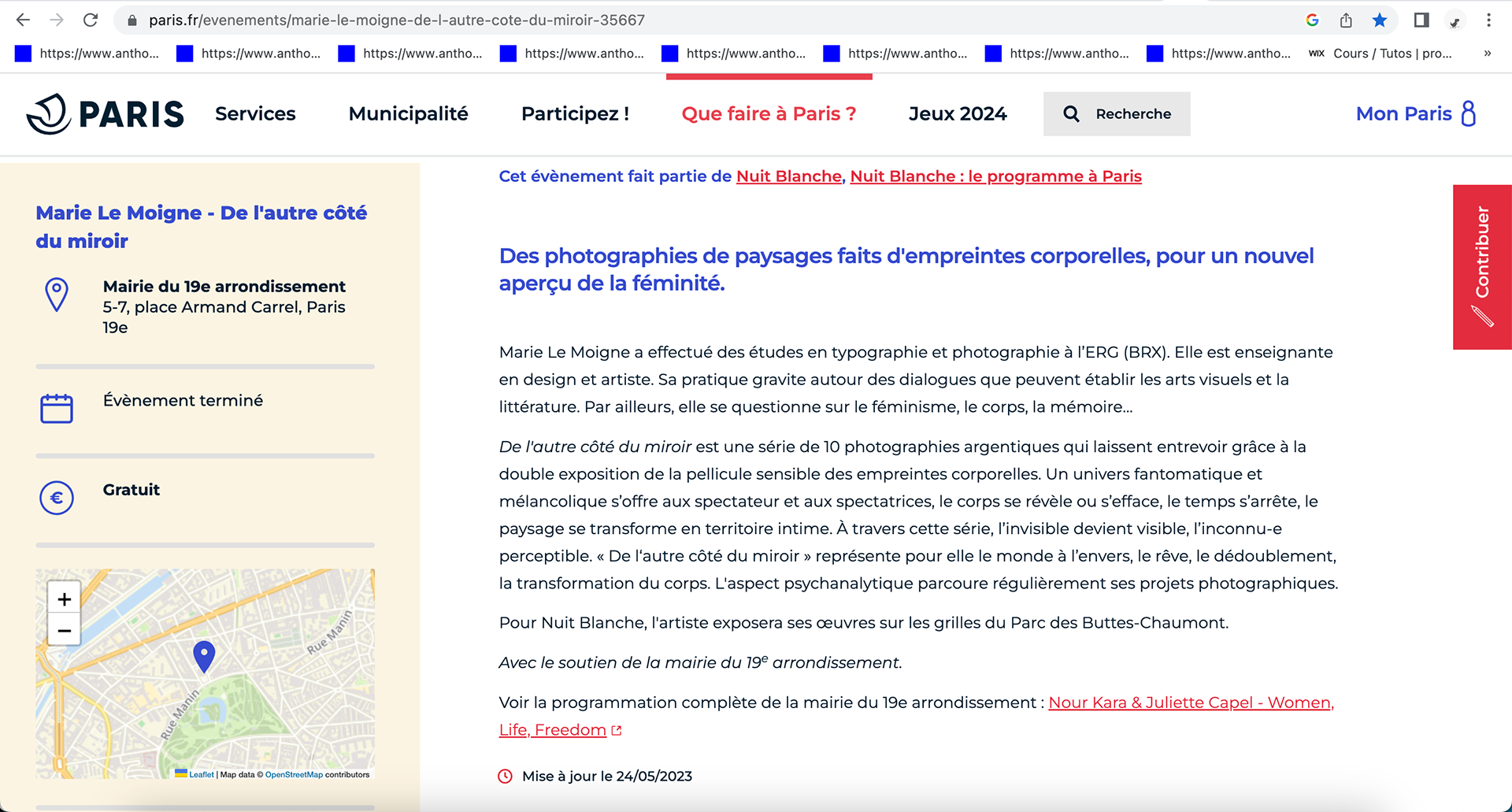Open the Cours / Tutos bookmark

pyautogui.click(x=1380, y=54)
